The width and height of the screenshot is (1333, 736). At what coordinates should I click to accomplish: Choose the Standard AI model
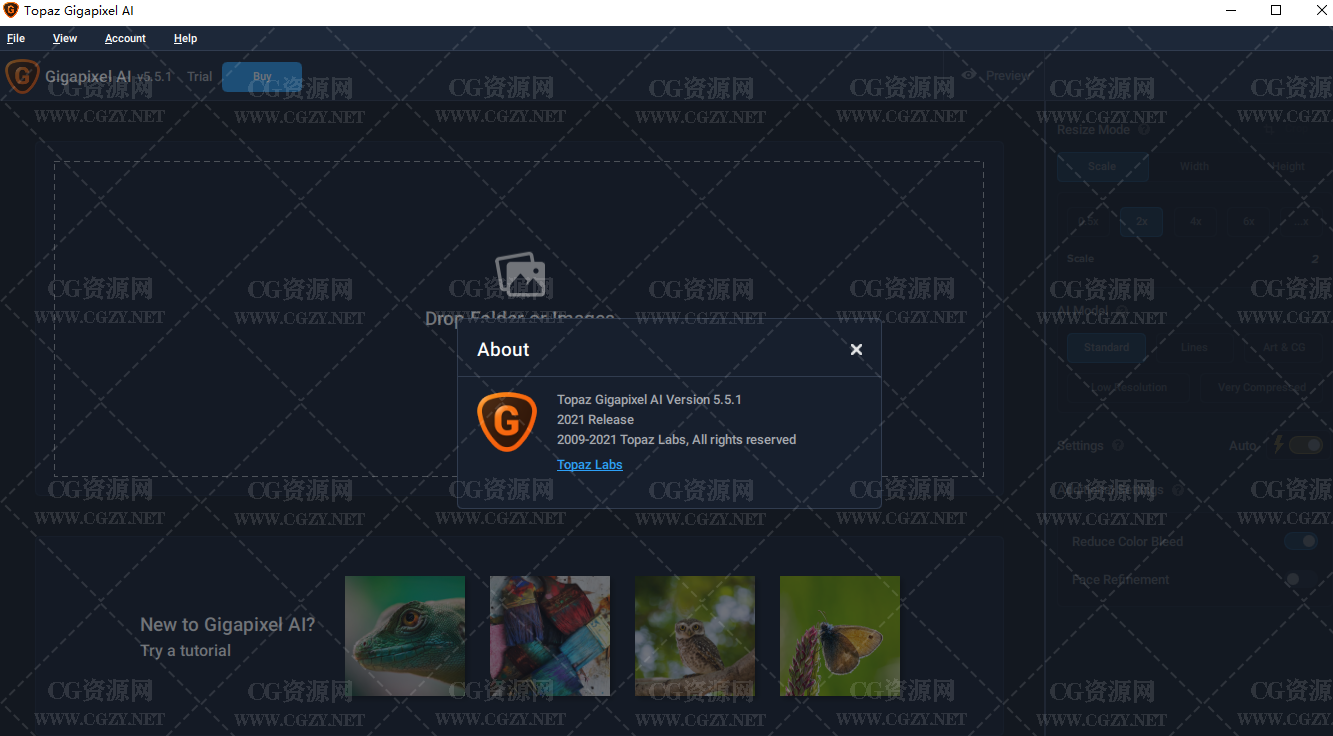tap(1106, 348)
